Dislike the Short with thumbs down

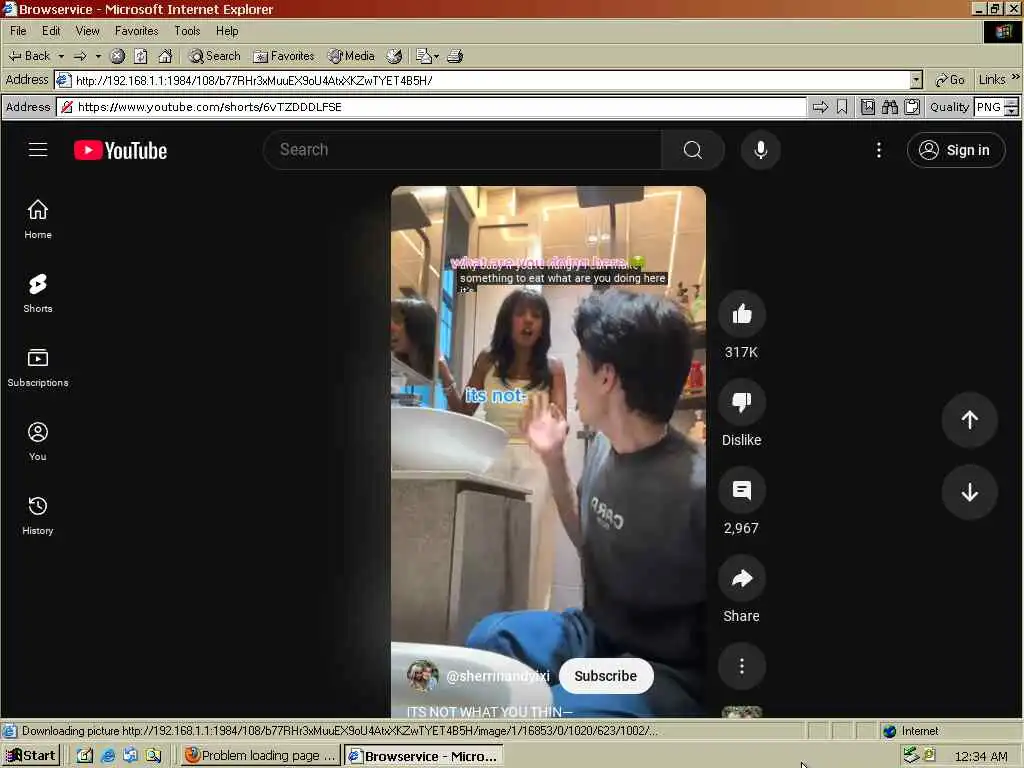tap(742, 402)
